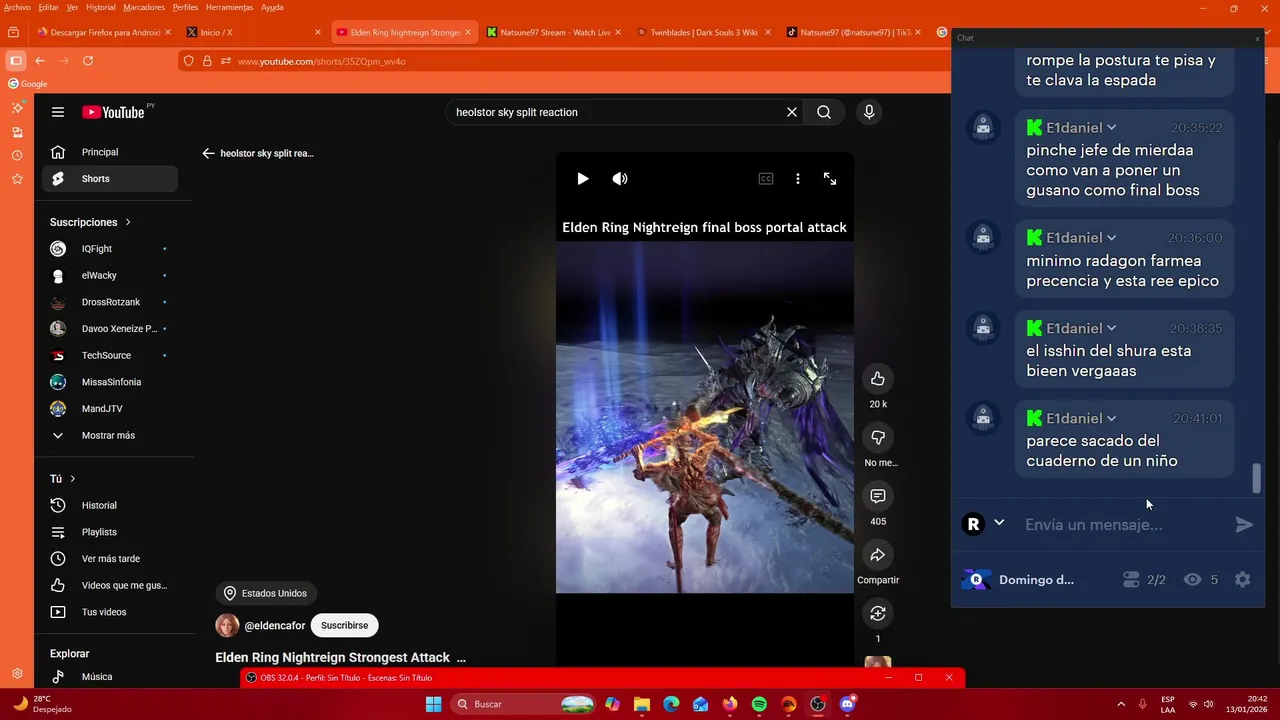Open the Herramientas menu in Firefox
1280x720 pixels.
[229, 7]
